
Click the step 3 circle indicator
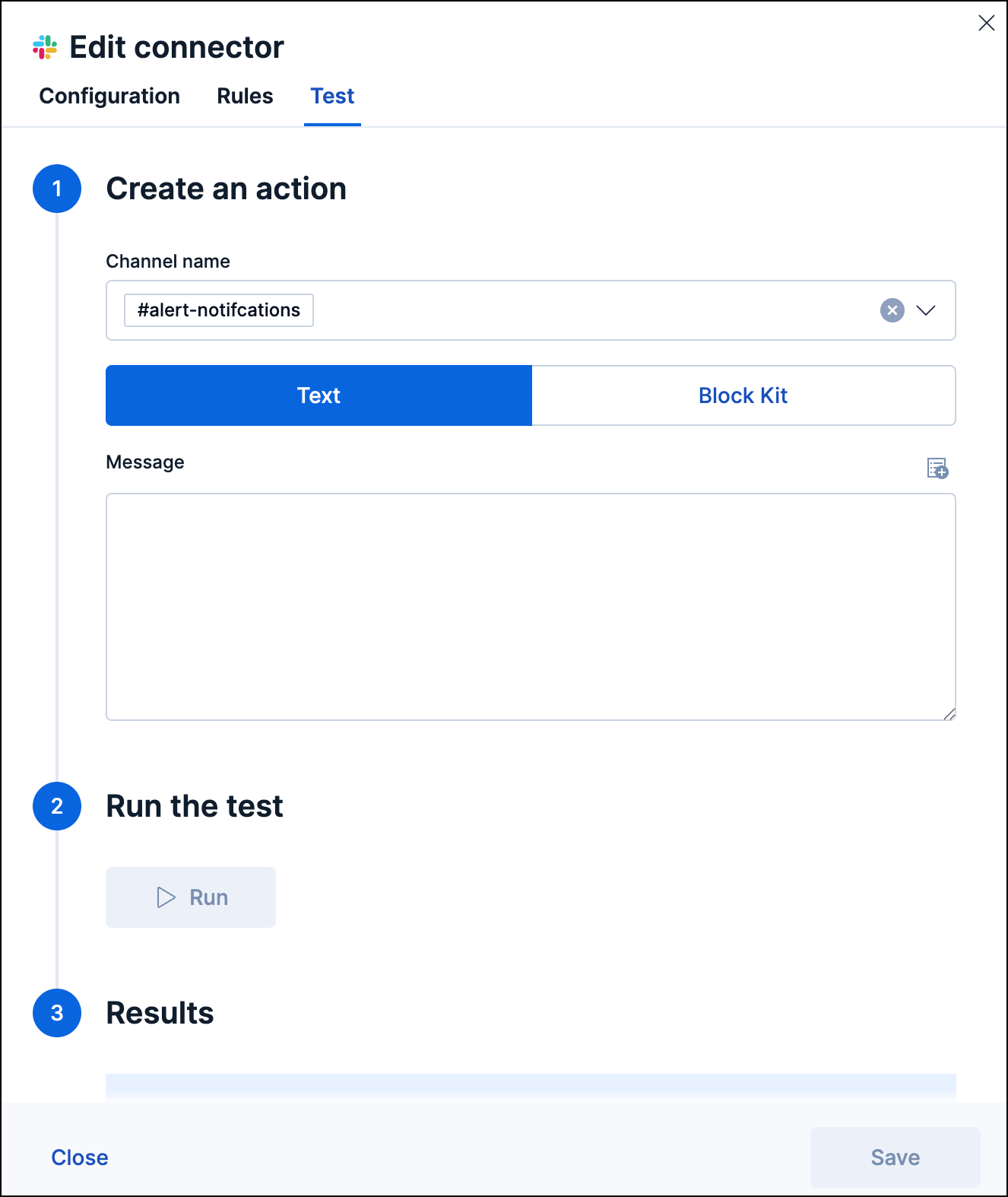(x=56, y=1013)
